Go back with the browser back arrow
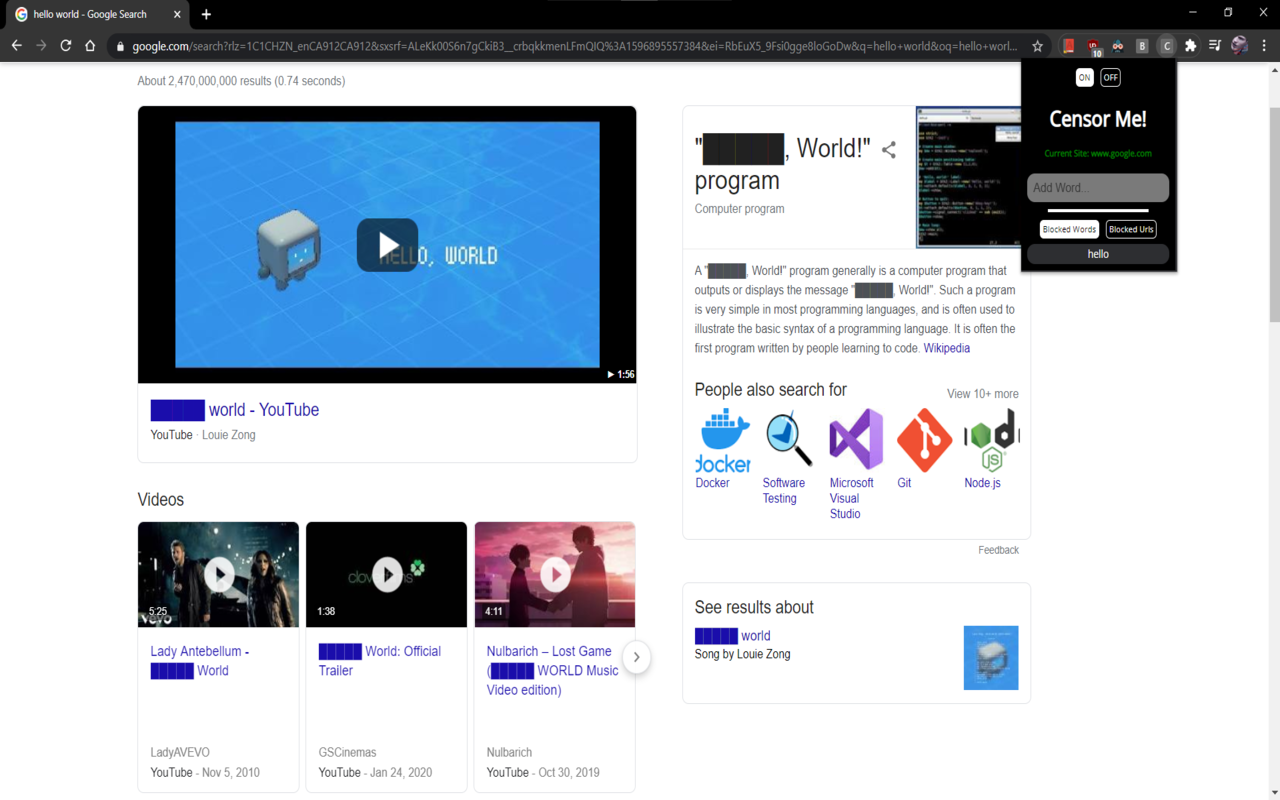The image size is (1280, 800). 16,46
